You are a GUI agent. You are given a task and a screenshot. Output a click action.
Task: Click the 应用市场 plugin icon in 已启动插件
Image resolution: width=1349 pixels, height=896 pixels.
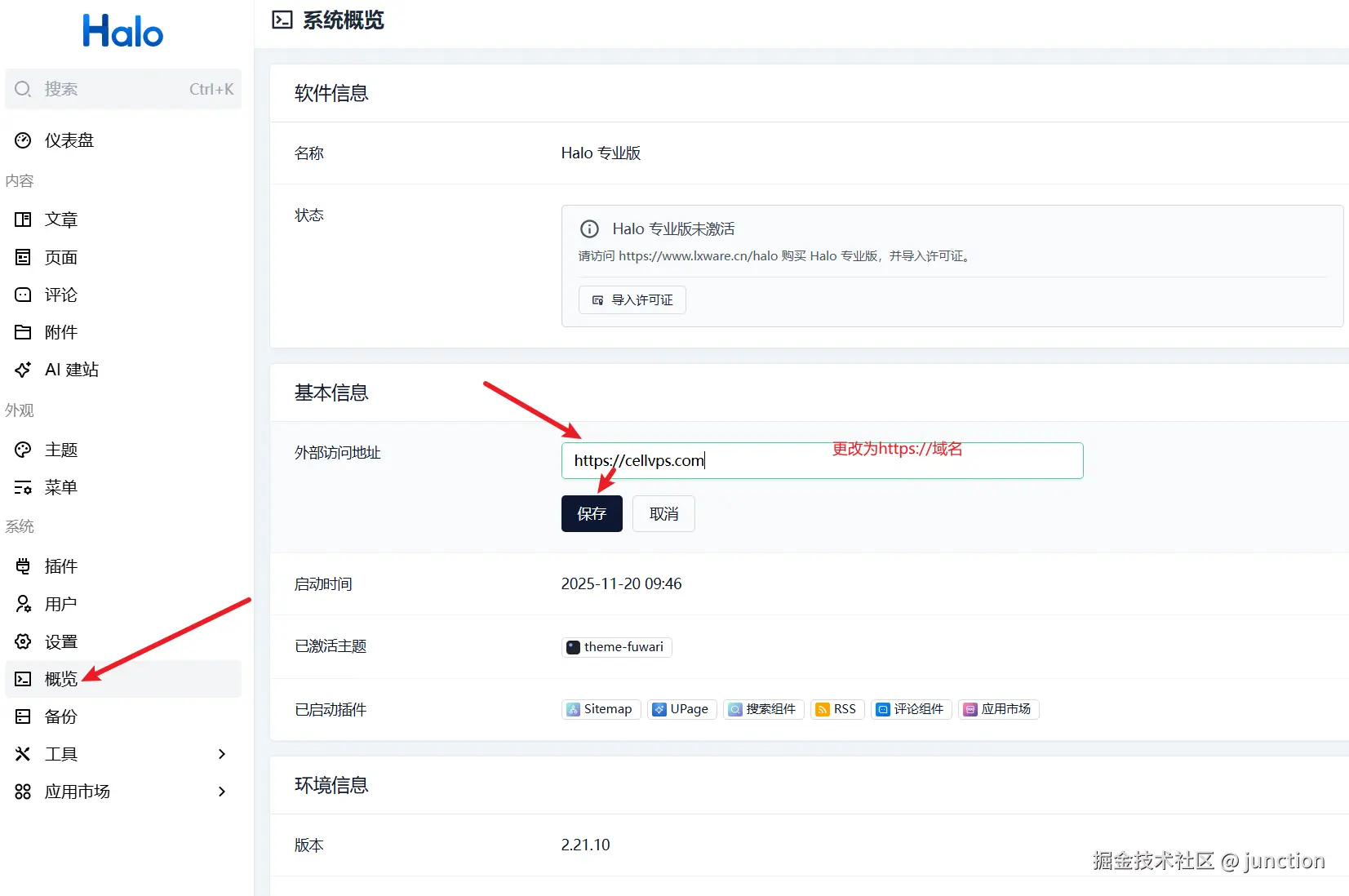[x=970, y=709]
